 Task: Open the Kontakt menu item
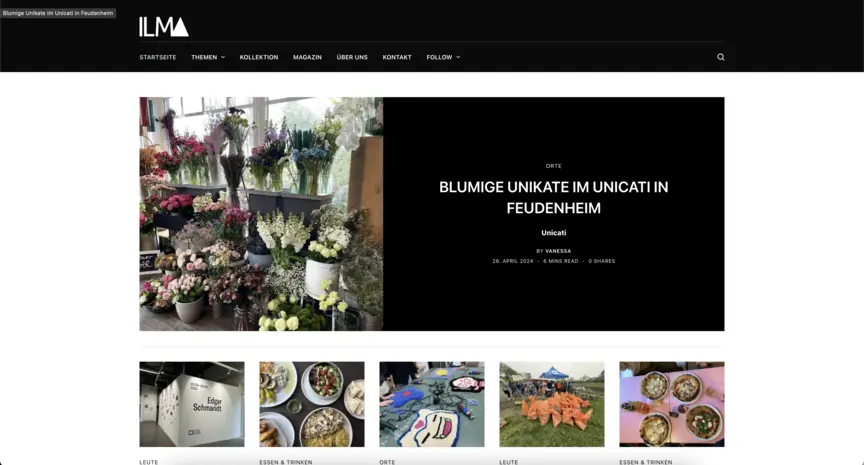pos(397,57)
